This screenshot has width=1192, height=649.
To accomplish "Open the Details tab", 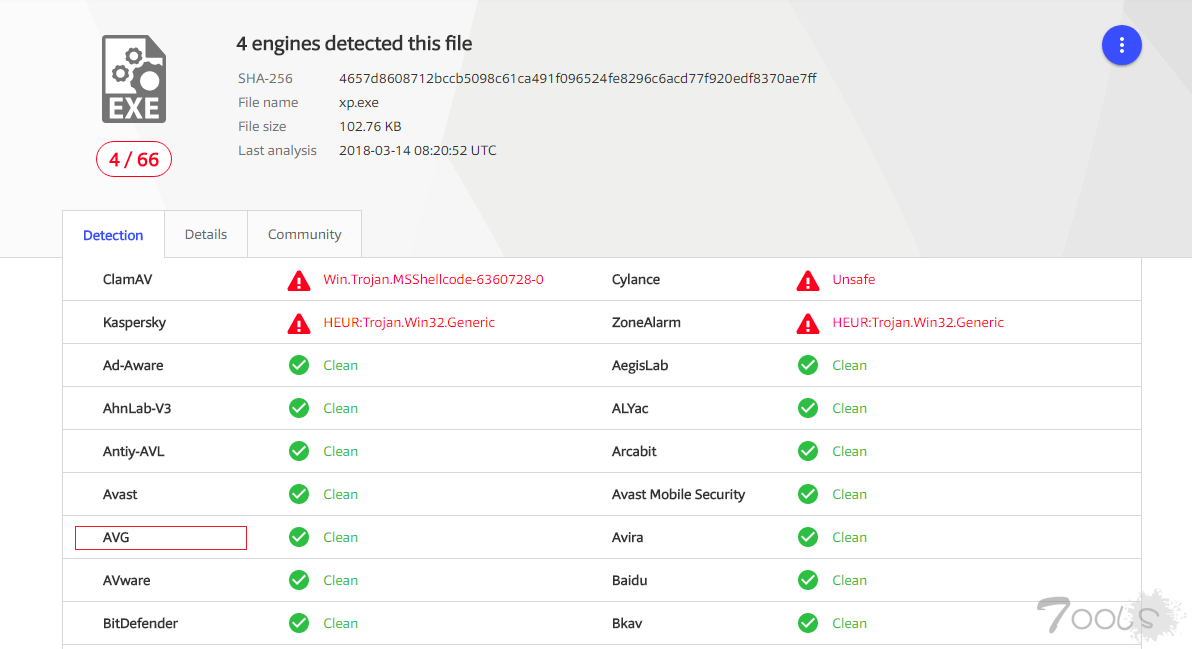I will [206, 234].
